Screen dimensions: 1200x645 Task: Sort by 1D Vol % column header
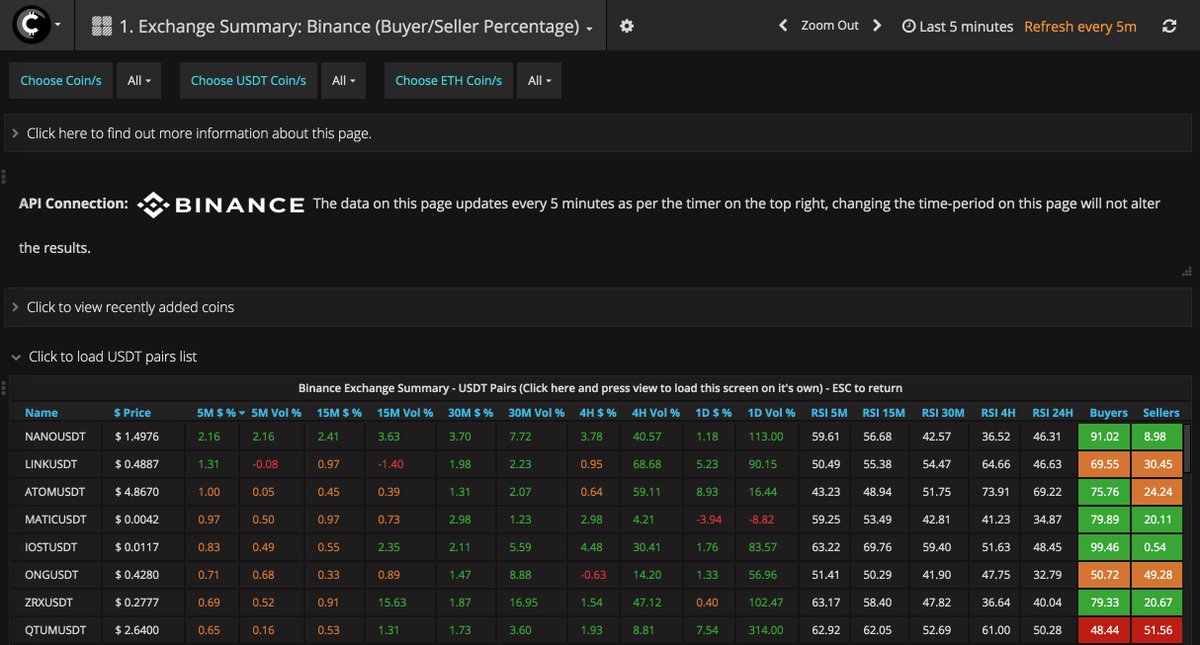(770, 413)
